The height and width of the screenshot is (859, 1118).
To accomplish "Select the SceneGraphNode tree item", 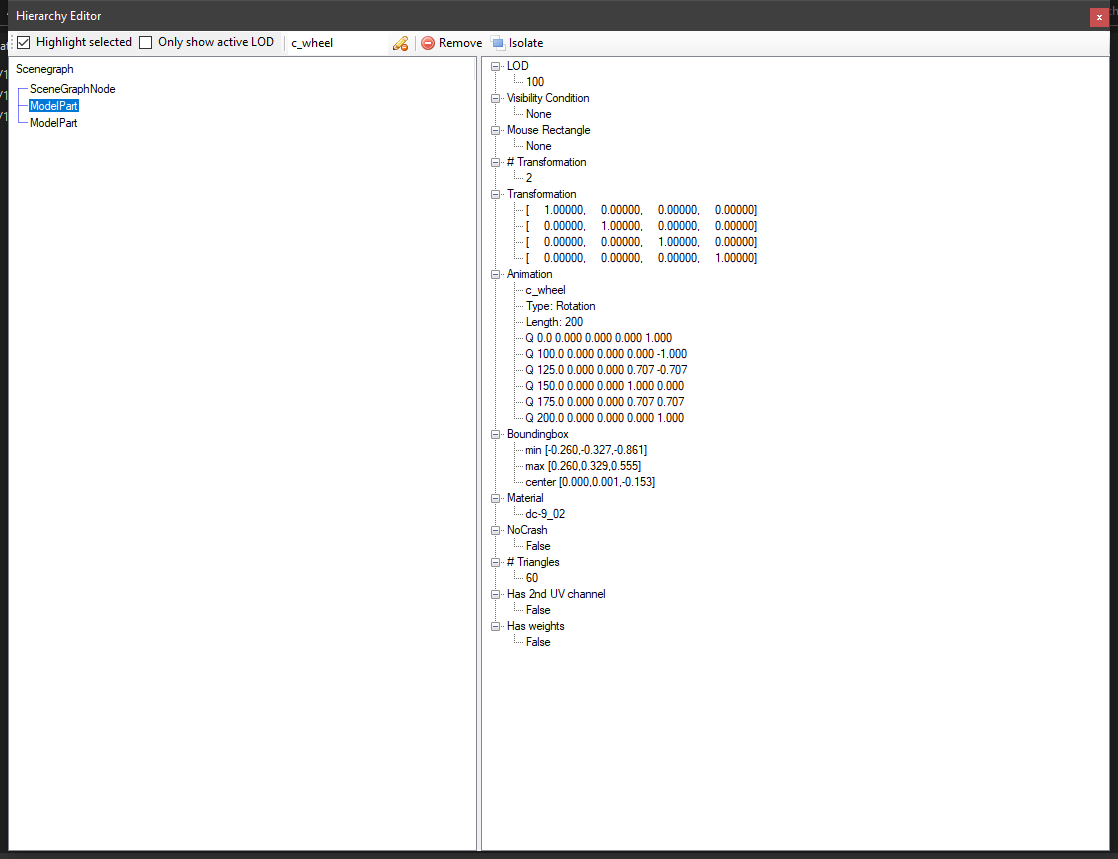I will click(x=72, y=89).
